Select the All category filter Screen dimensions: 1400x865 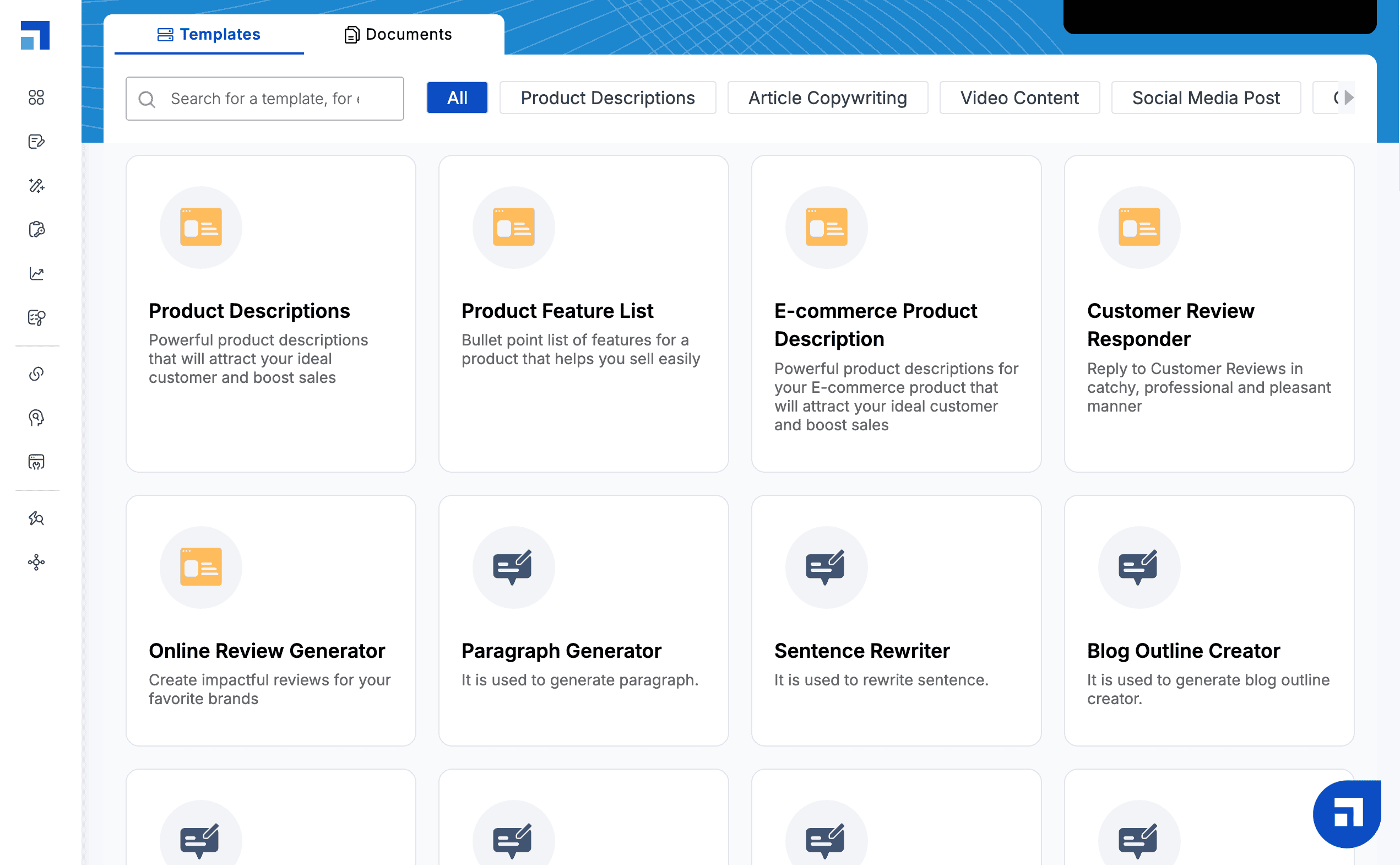(457, 98)
